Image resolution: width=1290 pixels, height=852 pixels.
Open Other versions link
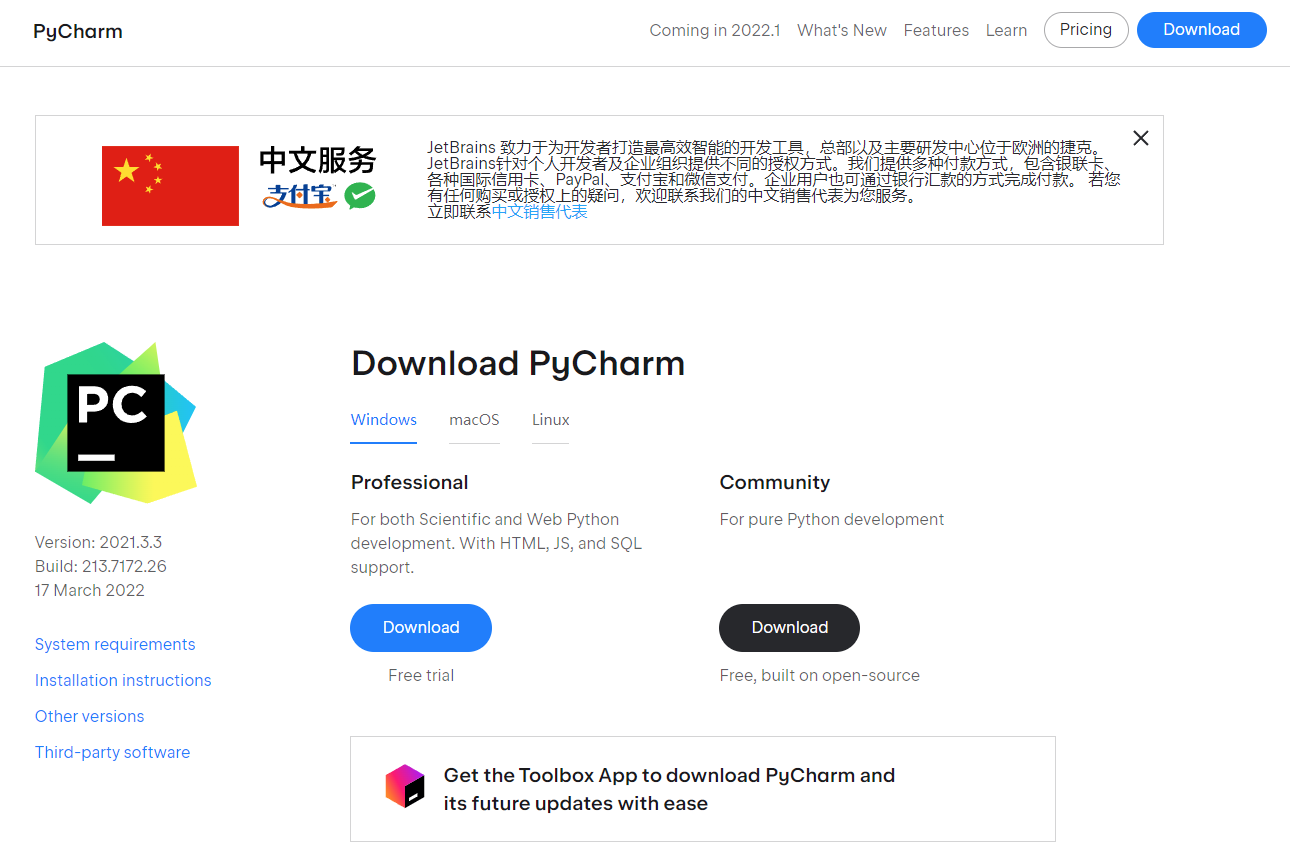pyautogui.click(x=90, y=717)
